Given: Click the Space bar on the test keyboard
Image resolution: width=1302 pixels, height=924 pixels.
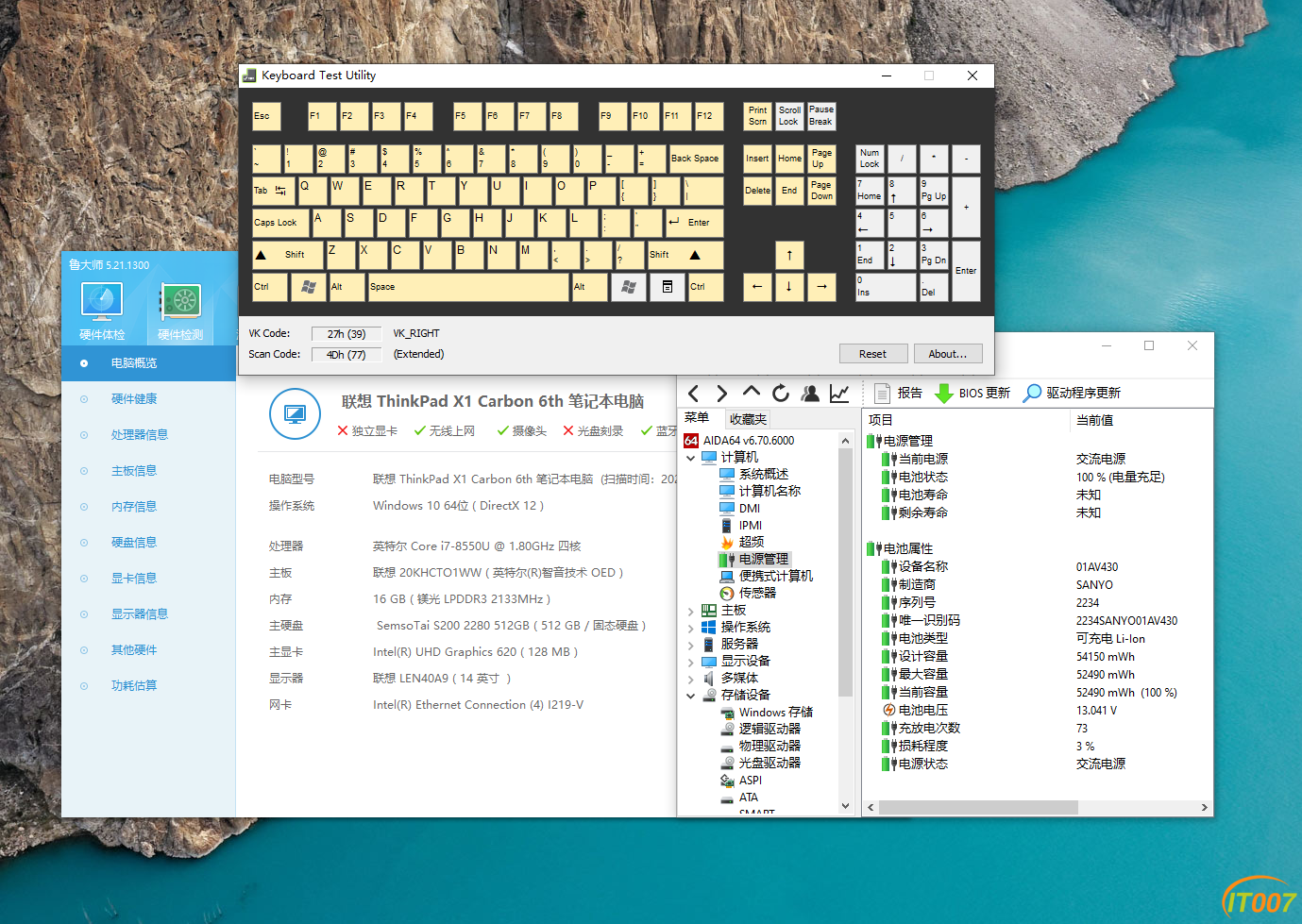Looking at the screenshot, I should click(468, 287).
